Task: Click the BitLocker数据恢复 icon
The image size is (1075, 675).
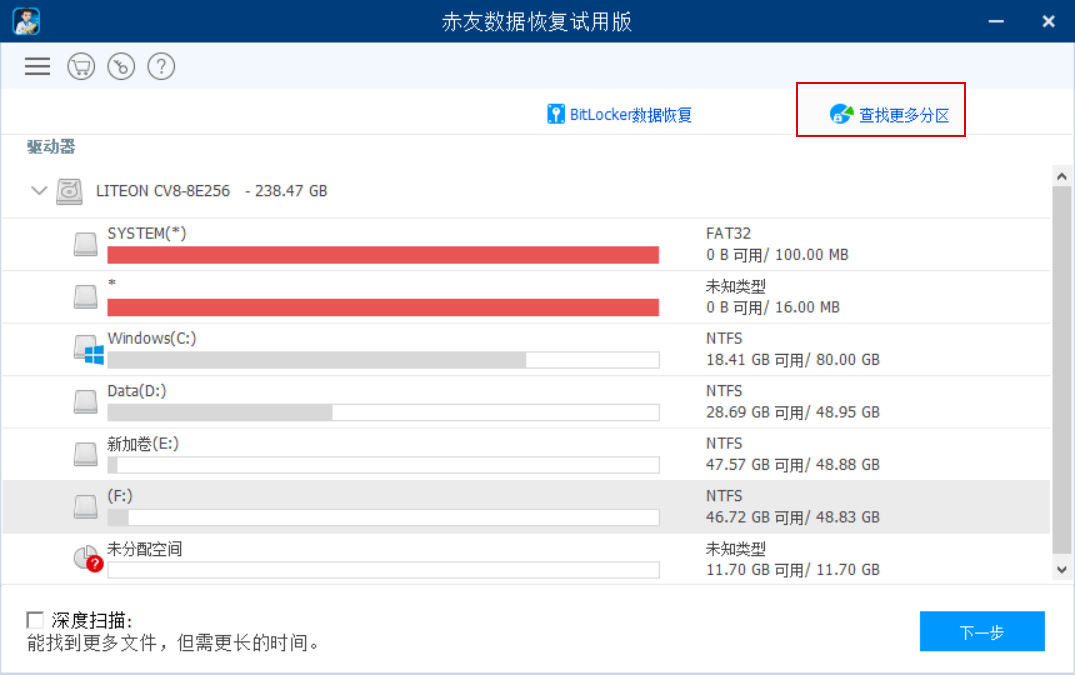Action: tap(555, 114)
